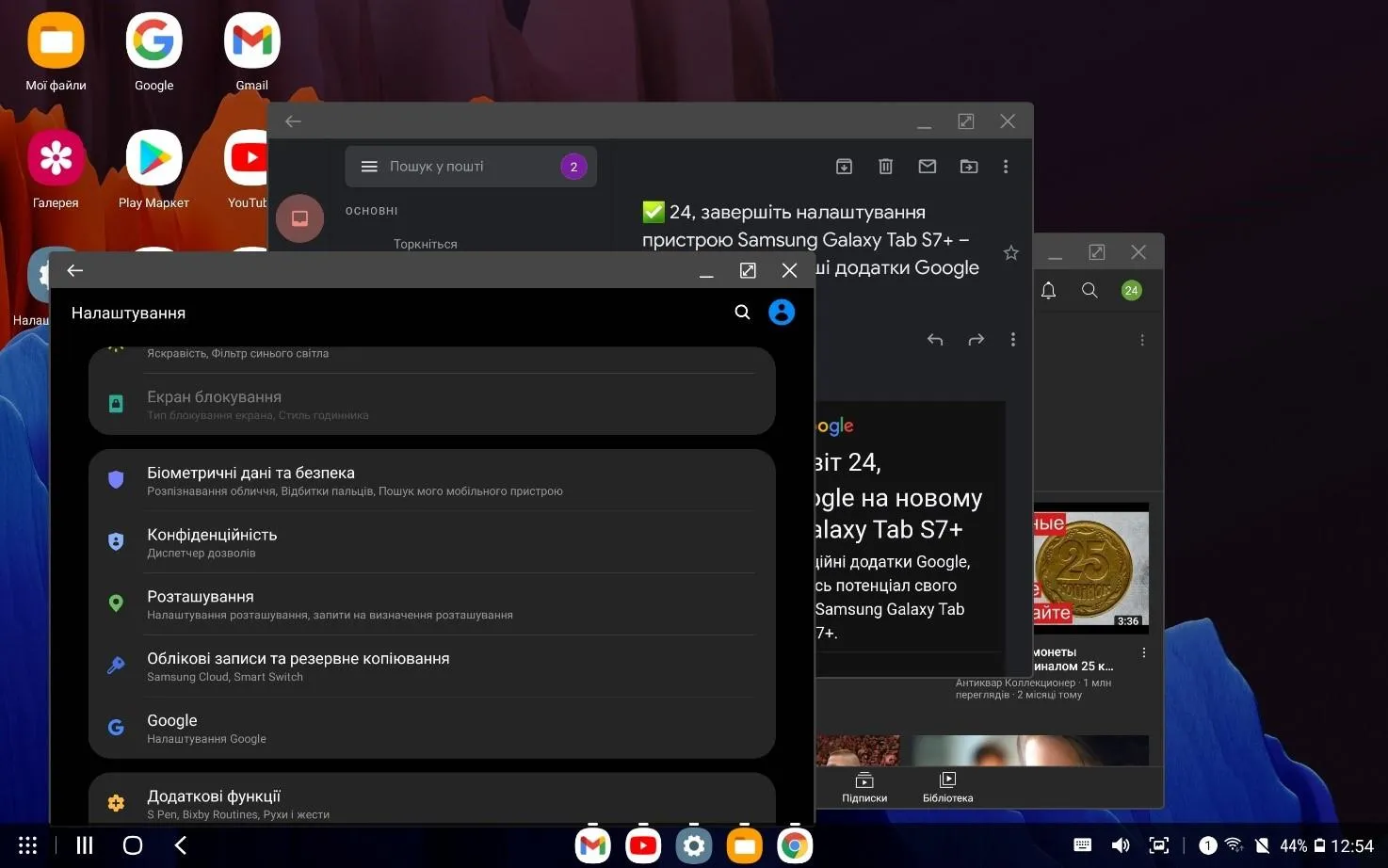Open the keyboard icon in the system tray
Screen dimensions: 1388x868
point(1083,845)
